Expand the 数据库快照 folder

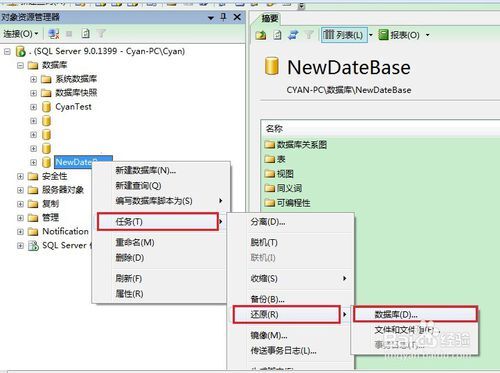(33, 93)
